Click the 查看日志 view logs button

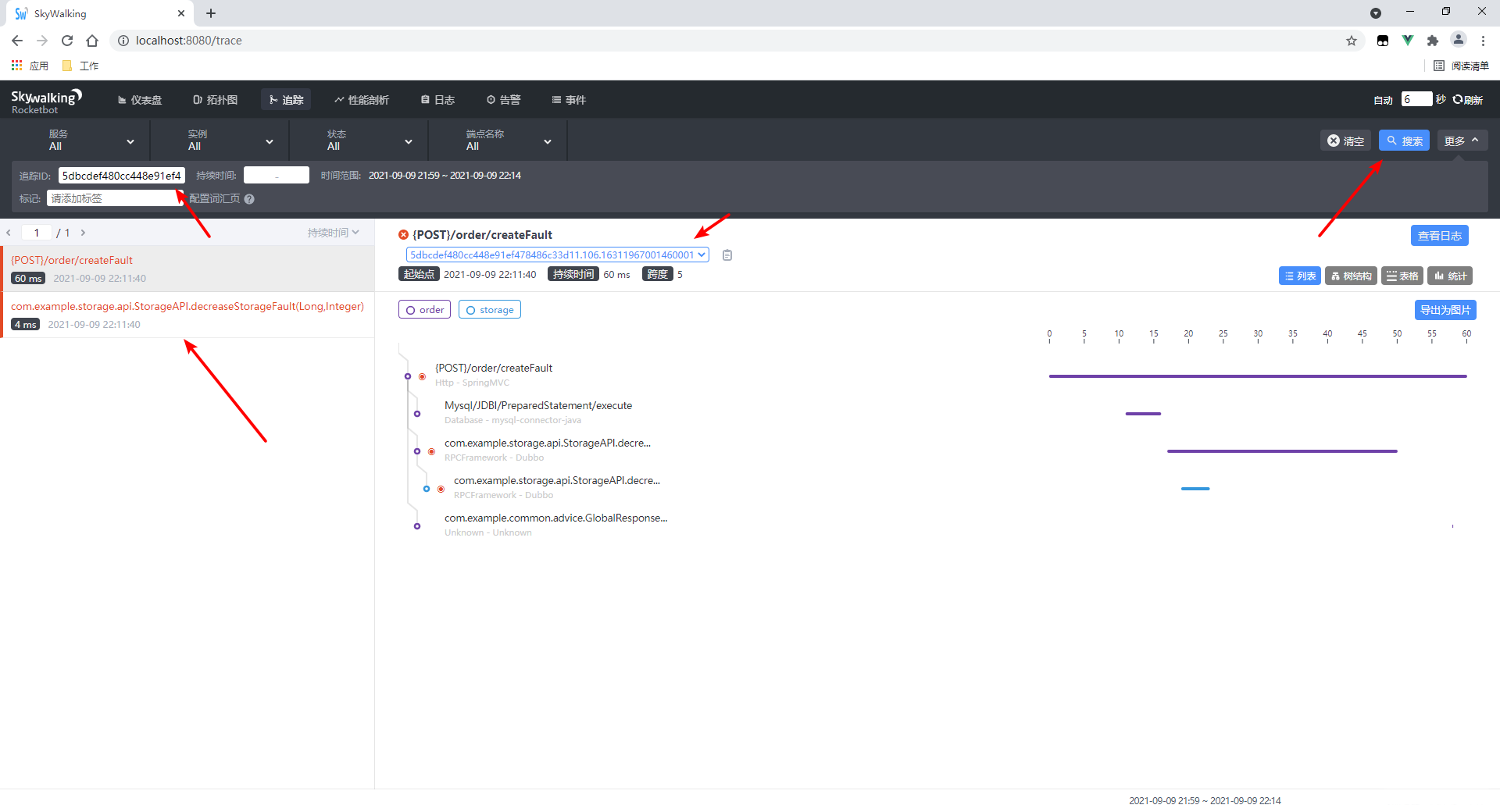[1439, 236]
